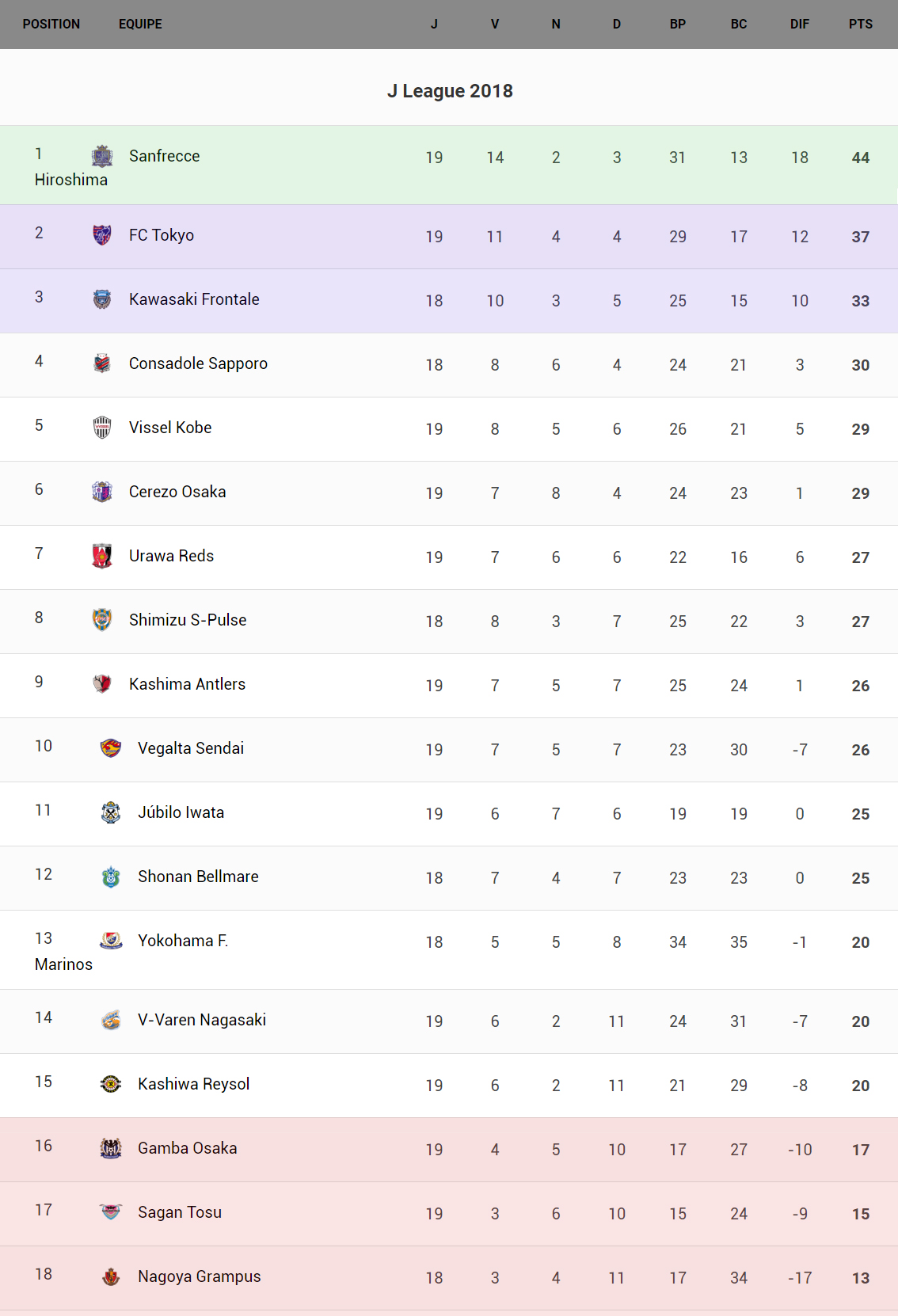This screenshot has width=898, height=1316.
Task: Click the Nagoya Grampus club crest
Action: (111, 1276)
